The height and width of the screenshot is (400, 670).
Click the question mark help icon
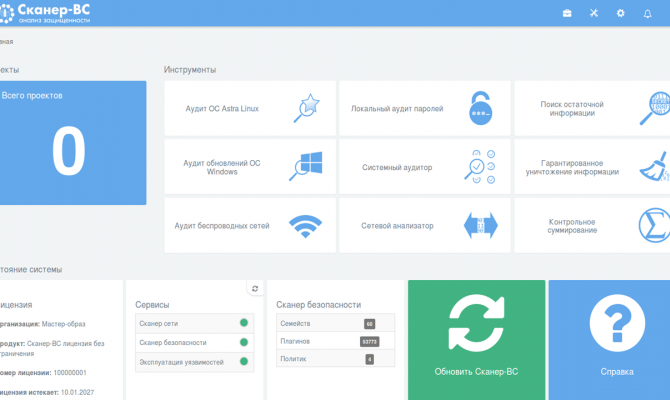click(617, 323)
